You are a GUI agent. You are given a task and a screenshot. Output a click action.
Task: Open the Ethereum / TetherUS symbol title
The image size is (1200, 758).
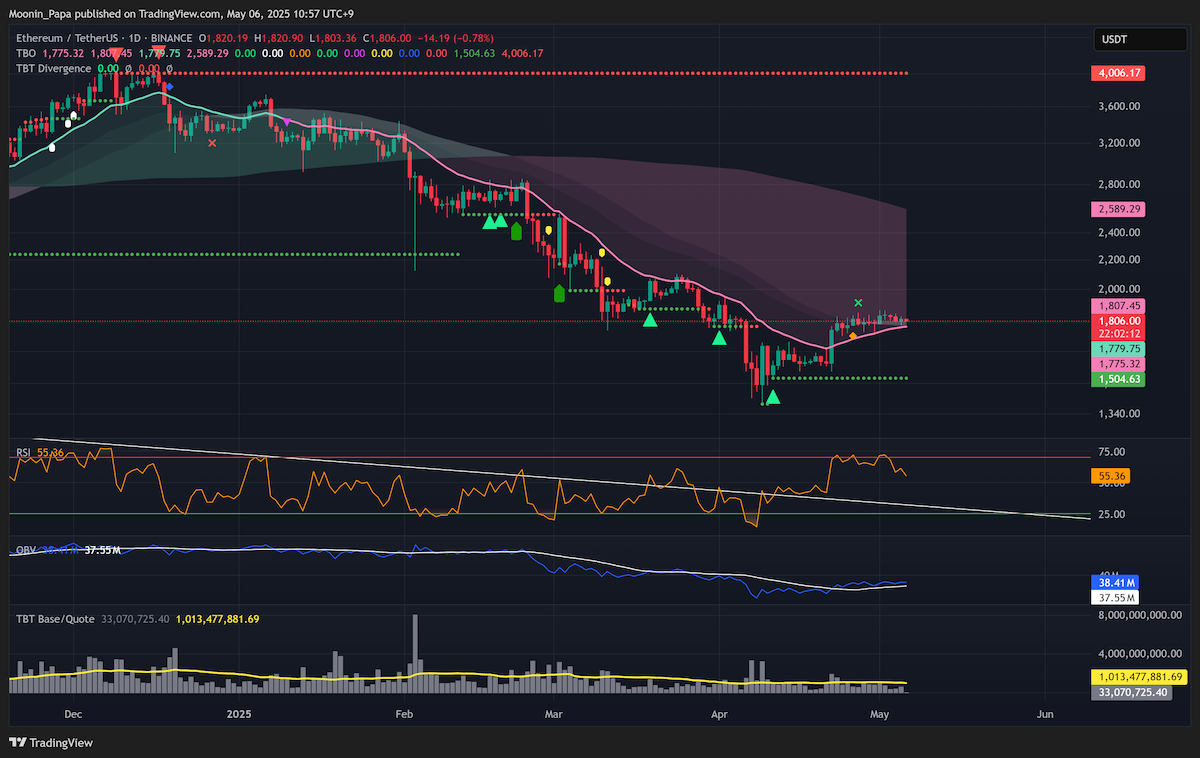[x=72, y=38]
